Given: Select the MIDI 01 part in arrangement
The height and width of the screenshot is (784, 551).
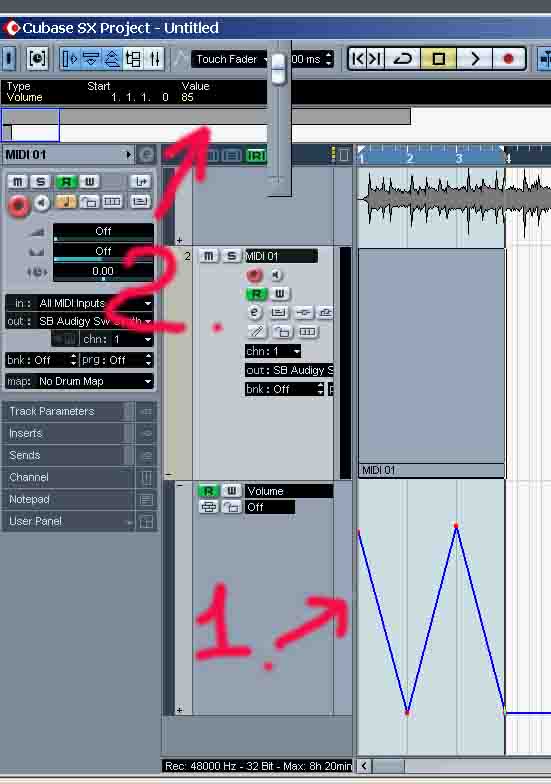Looking at the screenshot, I should [432, 364].
